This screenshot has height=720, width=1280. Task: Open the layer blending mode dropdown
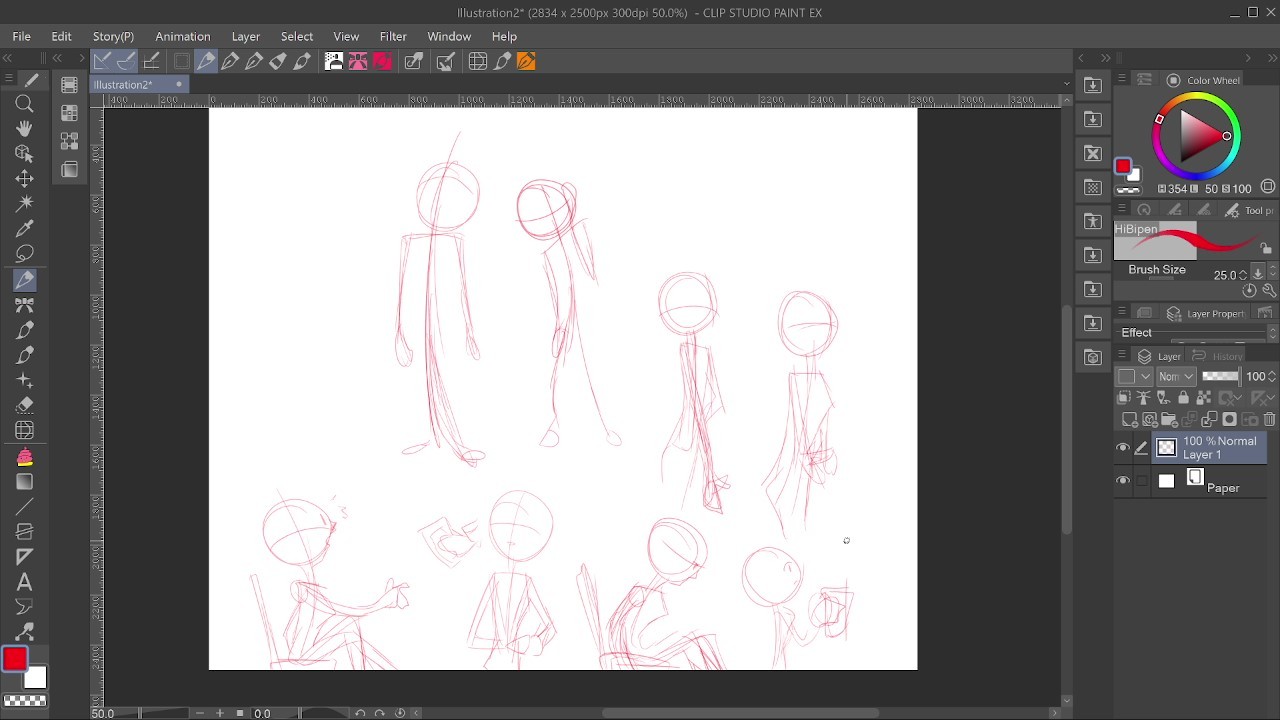tap(1176, 376)
